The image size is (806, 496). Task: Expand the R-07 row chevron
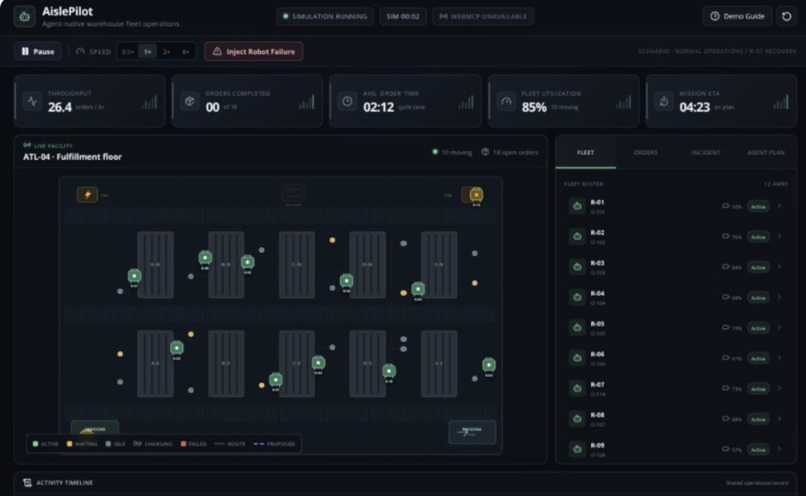pyautogui.click(x=779, y=388)
